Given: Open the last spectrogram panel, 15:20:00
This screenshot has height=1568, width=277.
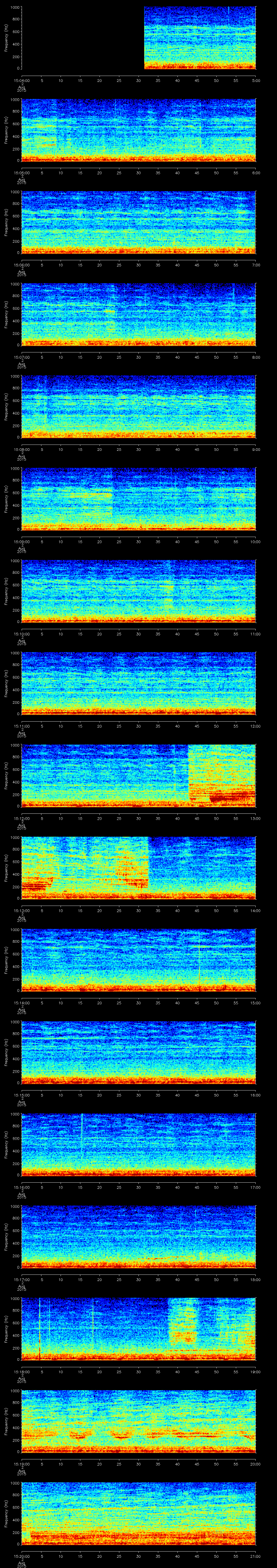Looking at the screenshot, I should [x=139, y=1514].
